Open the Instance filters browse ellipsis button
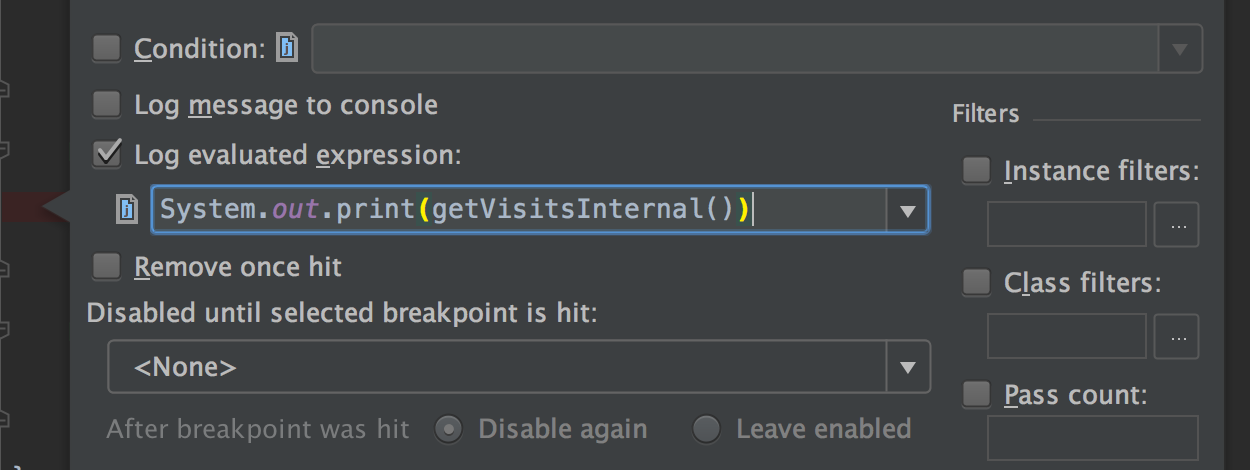 click(1177, 225)
